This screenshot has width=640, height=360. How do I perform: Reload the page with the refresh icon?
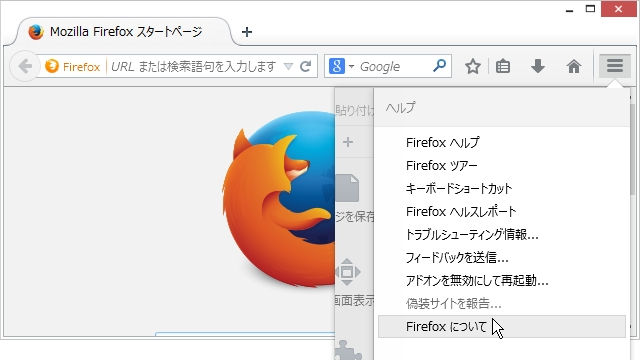[x=305, y=66]
